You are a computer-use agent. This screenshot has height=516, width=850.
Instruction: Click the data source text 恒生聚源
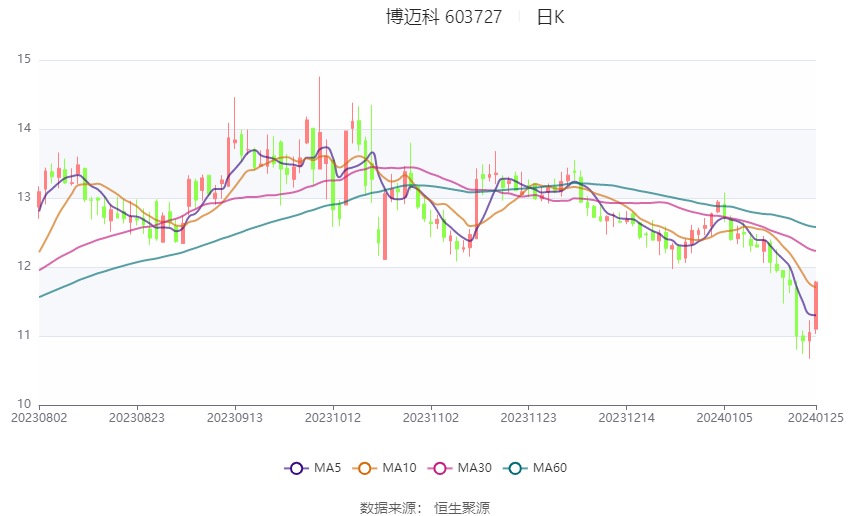[x=462, y=508]
